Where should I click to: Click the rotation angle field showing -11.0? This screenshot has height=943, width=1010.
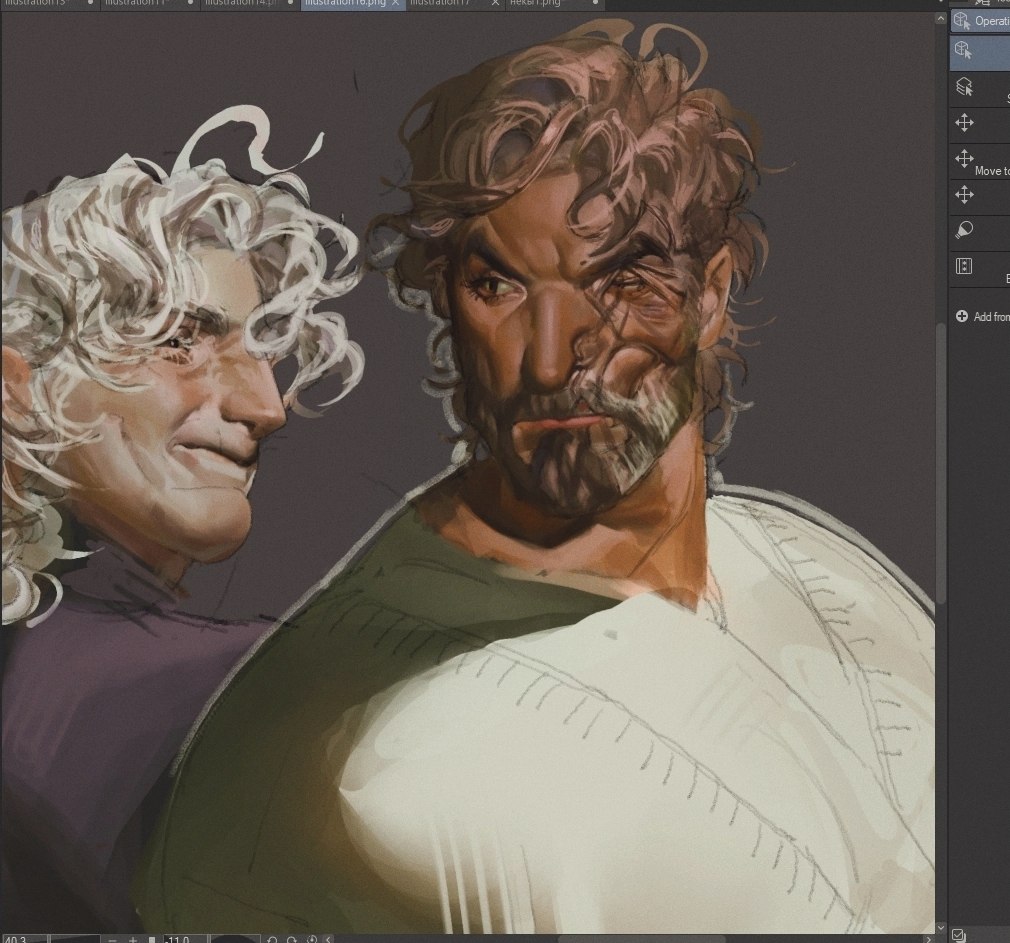[x=186, y=939]
